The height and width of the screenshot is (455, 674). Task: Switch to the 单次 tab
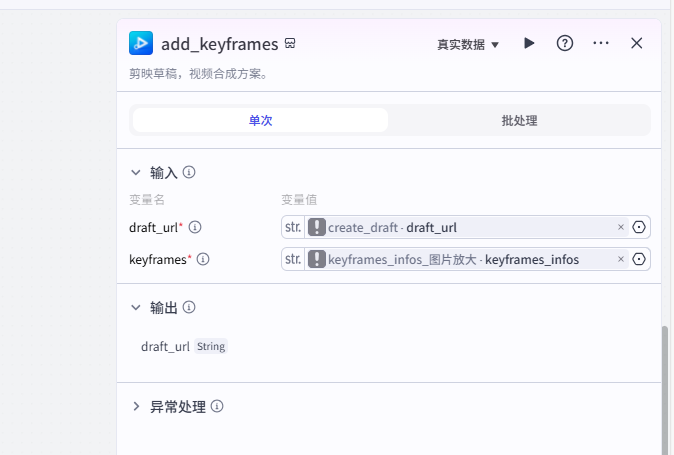(260, 120)
